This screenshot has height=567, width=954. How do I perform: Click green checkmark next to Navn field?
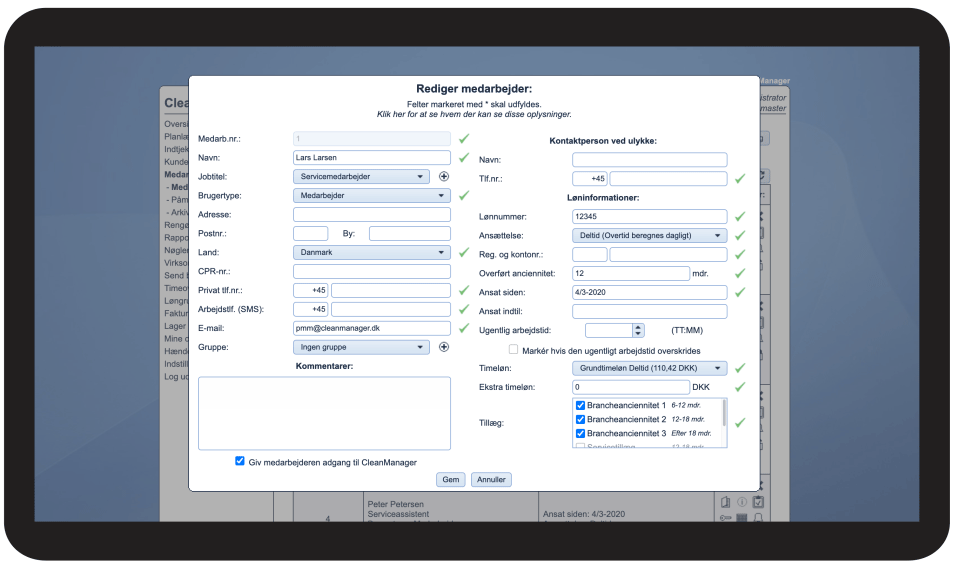coord(464,158)
